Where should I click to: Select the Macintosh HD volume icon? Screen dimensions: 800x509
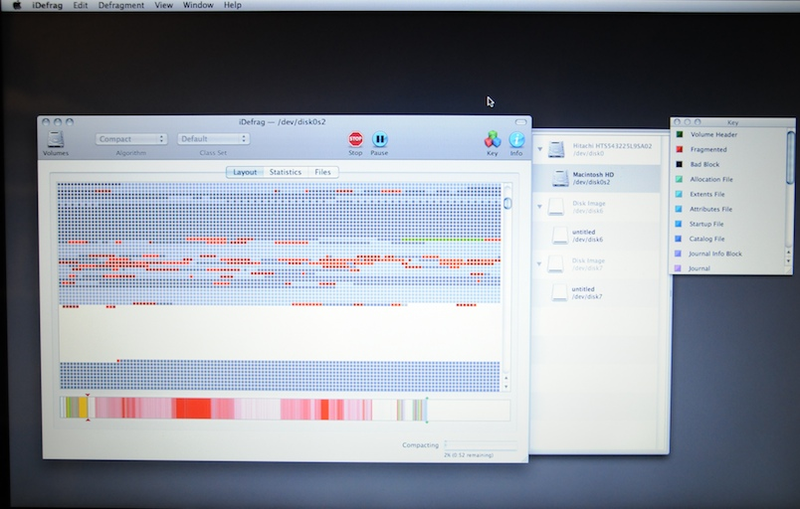click(x=560, y=178)
